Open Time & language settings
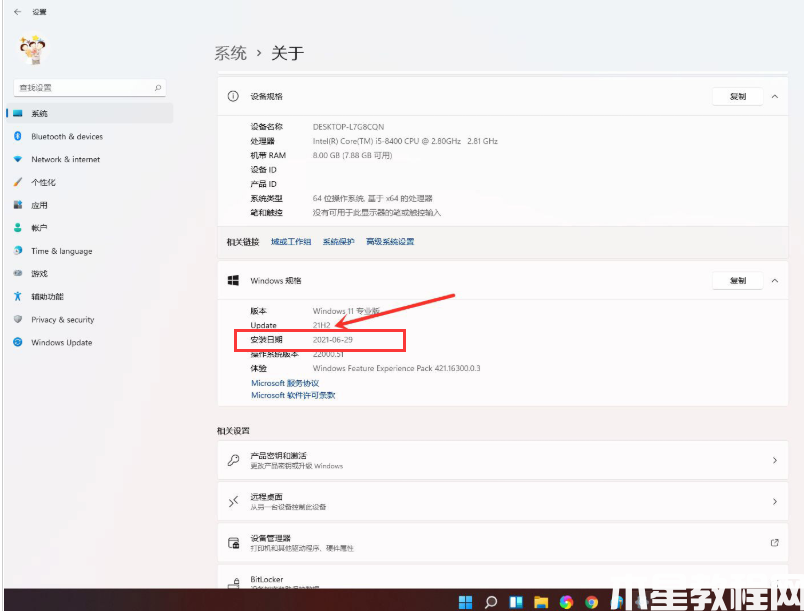Screen dimensions: 805x611 [x=90, y=251]
